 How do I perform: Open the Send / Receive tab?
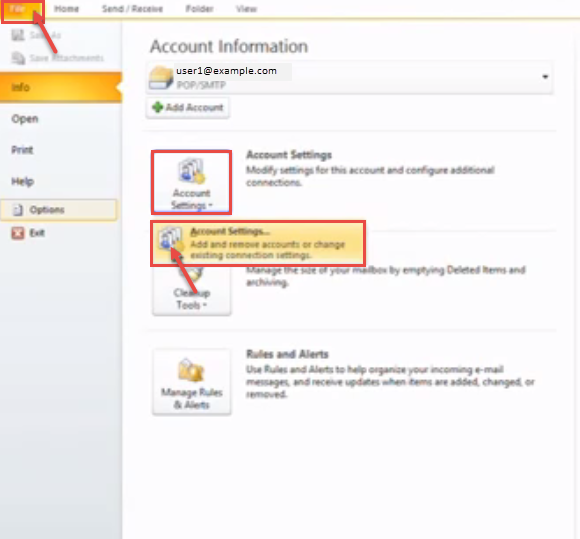coord(132,9)
